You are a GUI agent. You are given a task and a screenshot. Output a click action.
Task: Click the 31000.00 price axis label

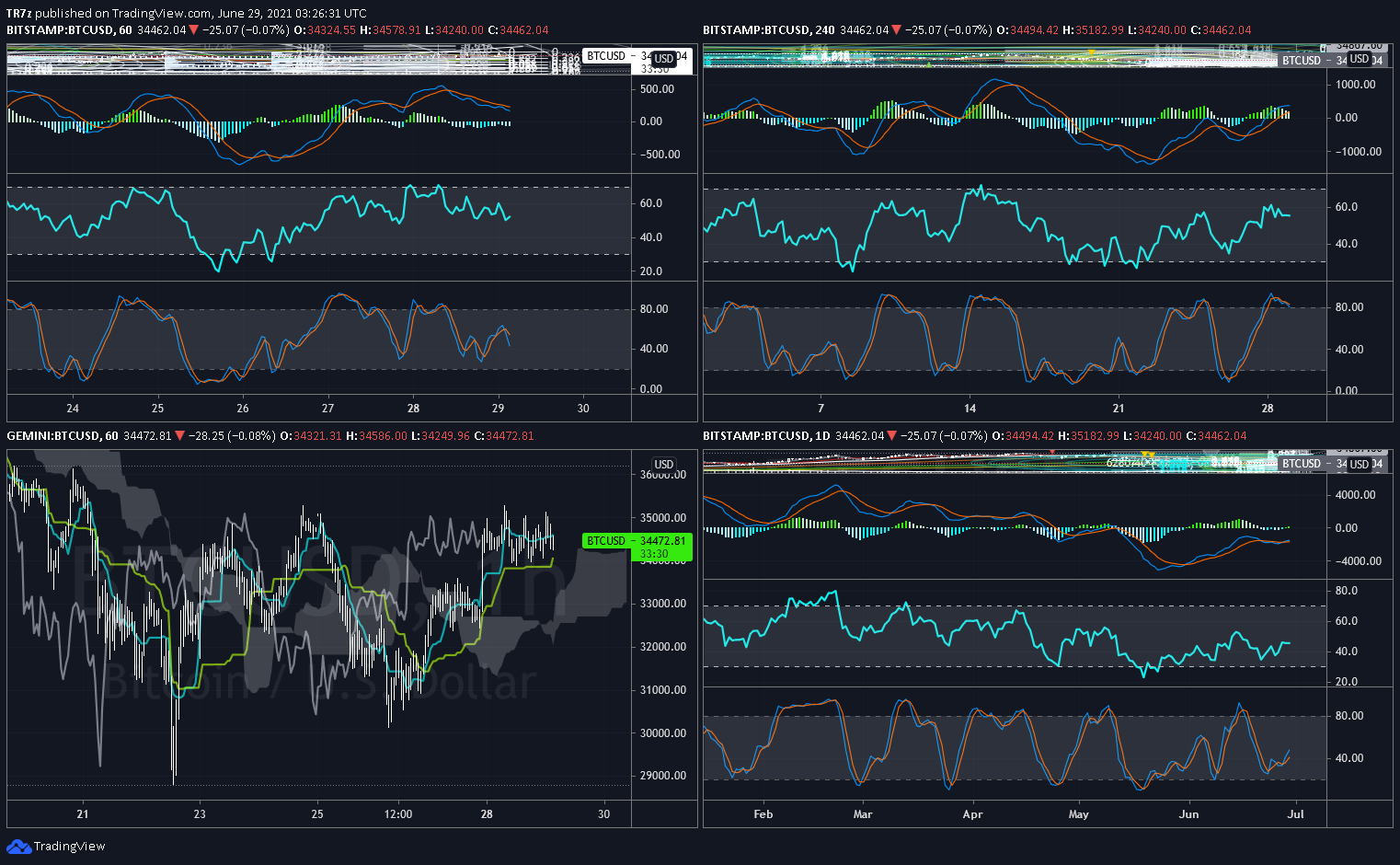click(x=663, y=690)
